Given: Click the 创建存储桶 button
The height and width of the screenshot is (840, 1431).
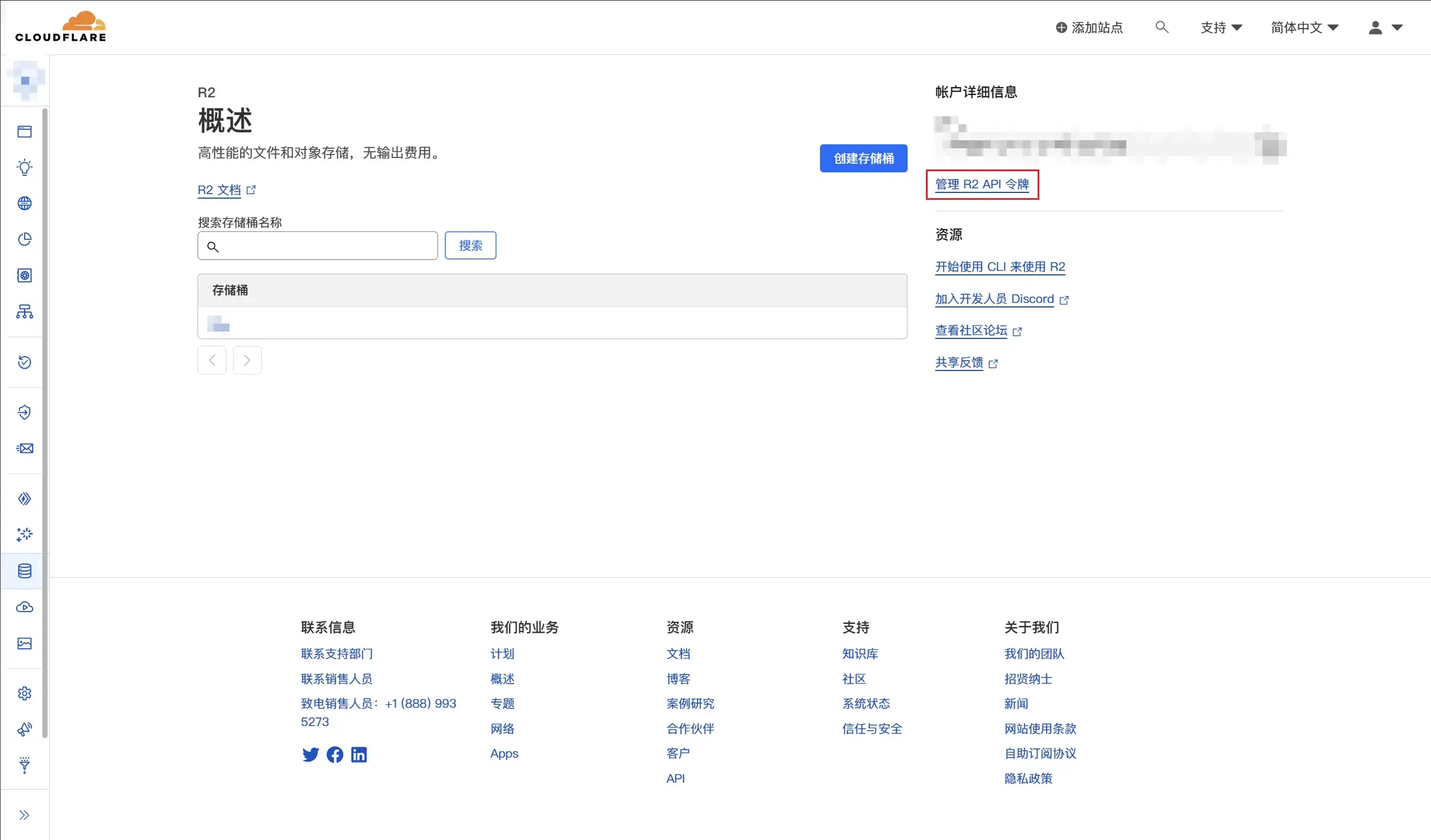Looking at the screenshot, I should [863, 158].
